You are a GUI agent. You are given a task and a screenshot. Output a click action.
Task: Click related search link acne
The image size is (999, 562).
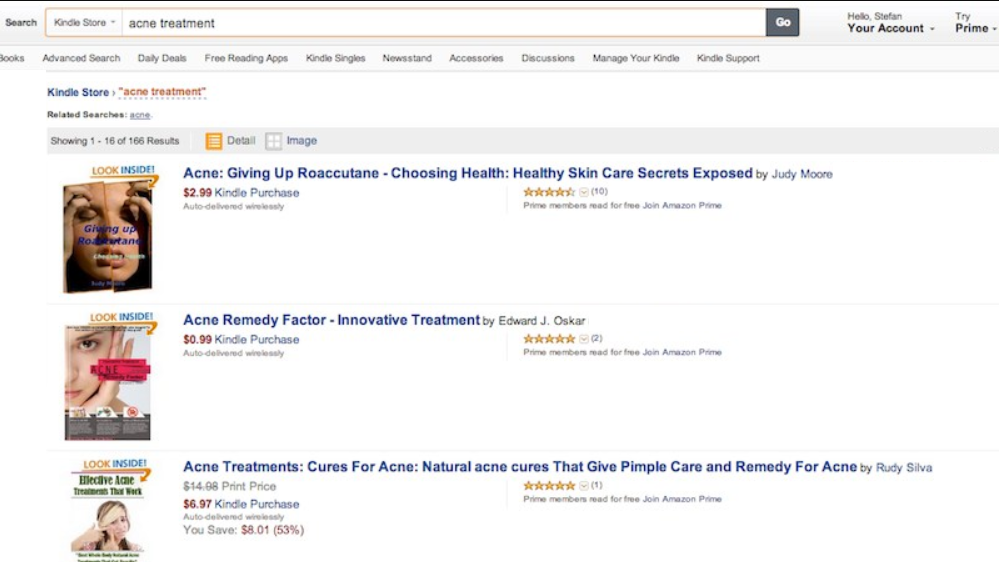(139, 115)
